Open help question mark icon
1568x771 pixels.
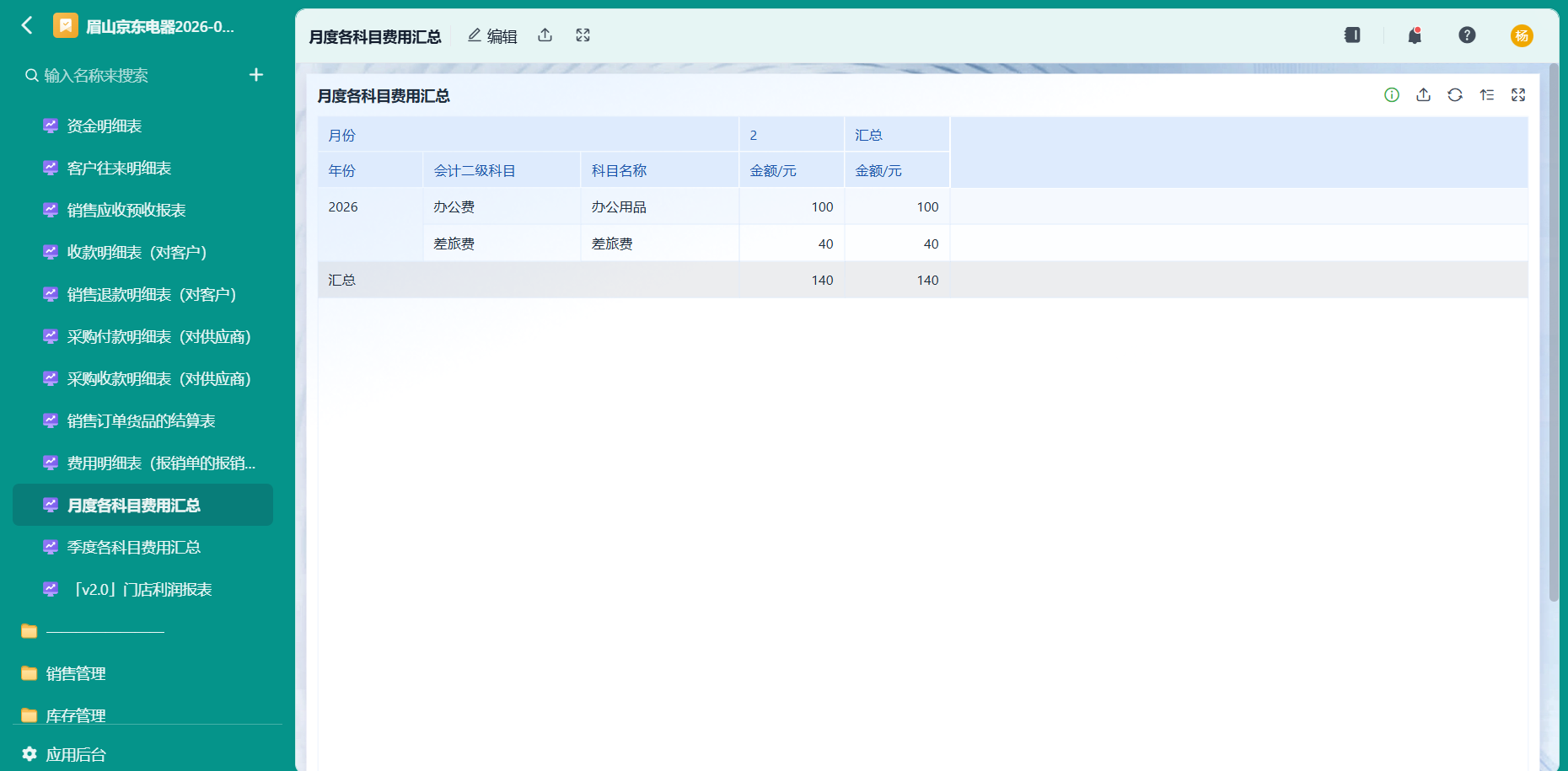1467,35
